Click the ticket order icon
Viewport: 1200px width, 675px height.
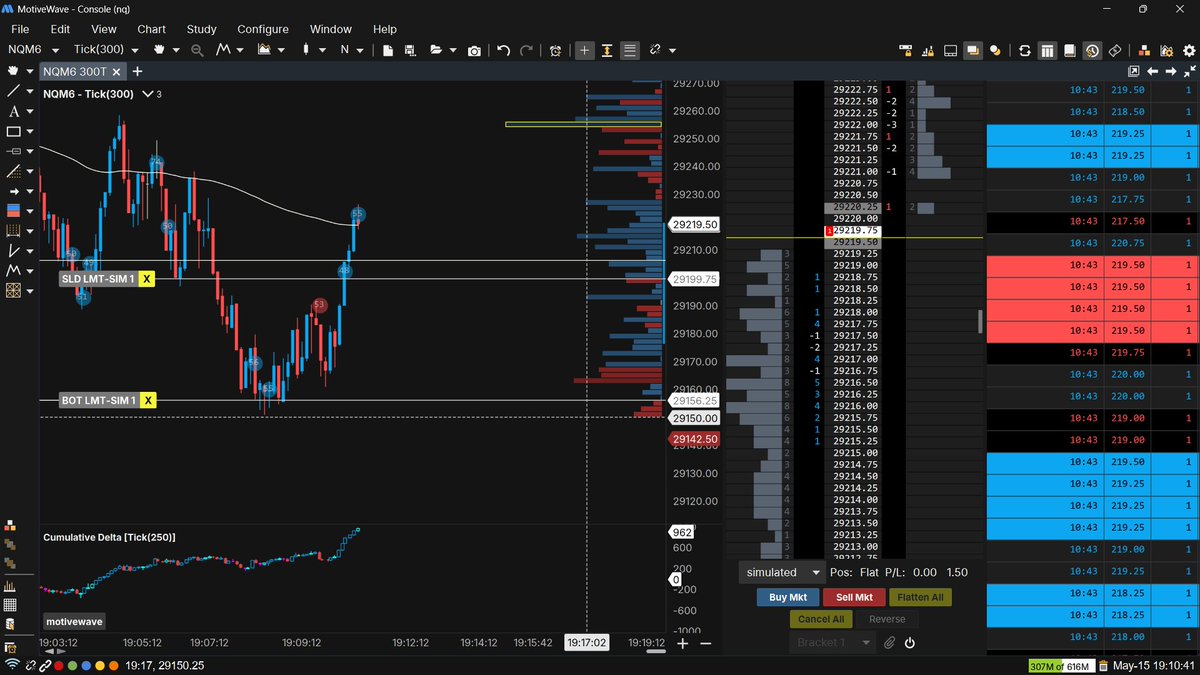(1115, 50)
